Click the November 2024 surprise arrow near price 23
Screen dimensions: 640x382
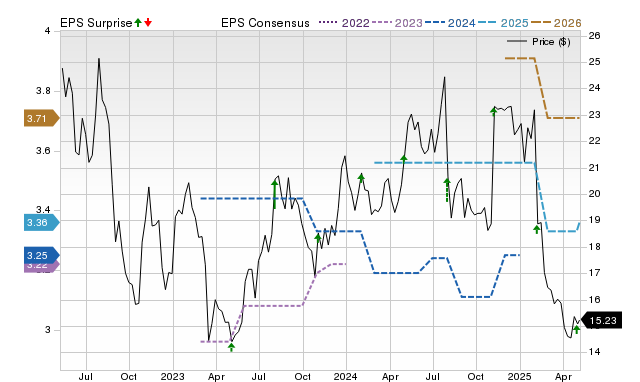[x=494, y=111]
